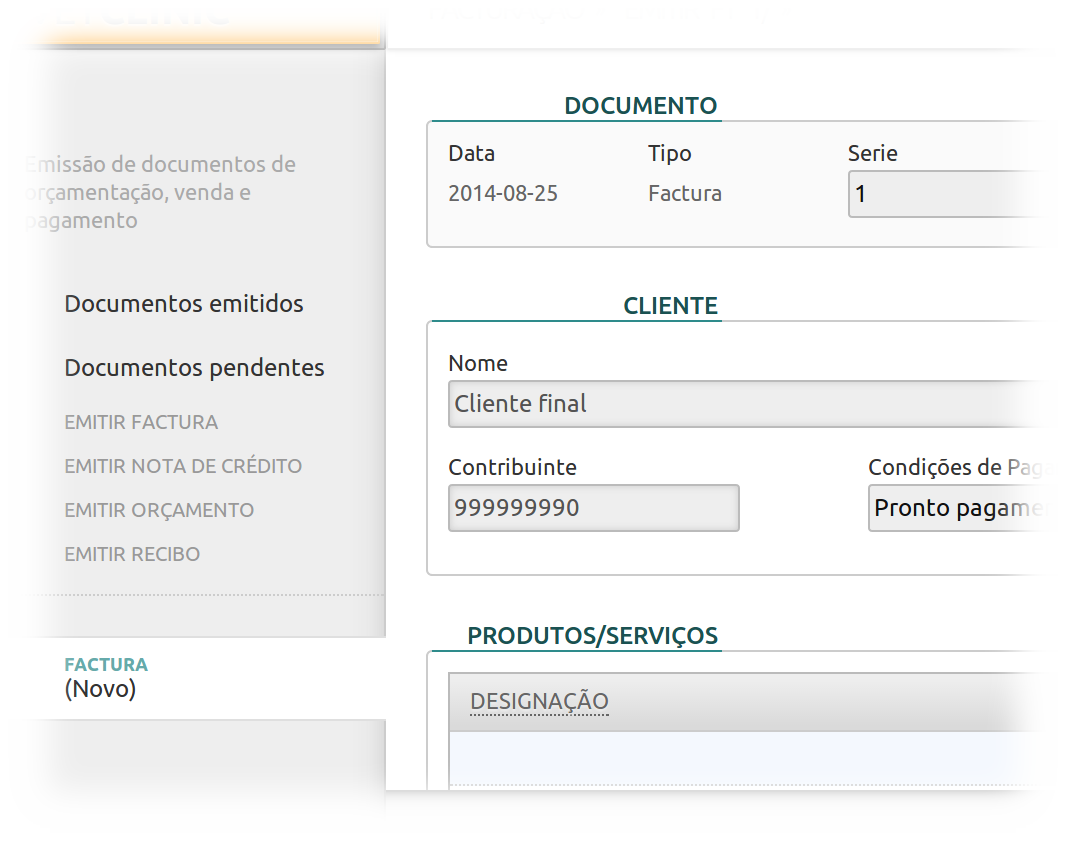Open the Documentos emitidos list
The width and height of the screenshot is (1066, 841).
184,304
